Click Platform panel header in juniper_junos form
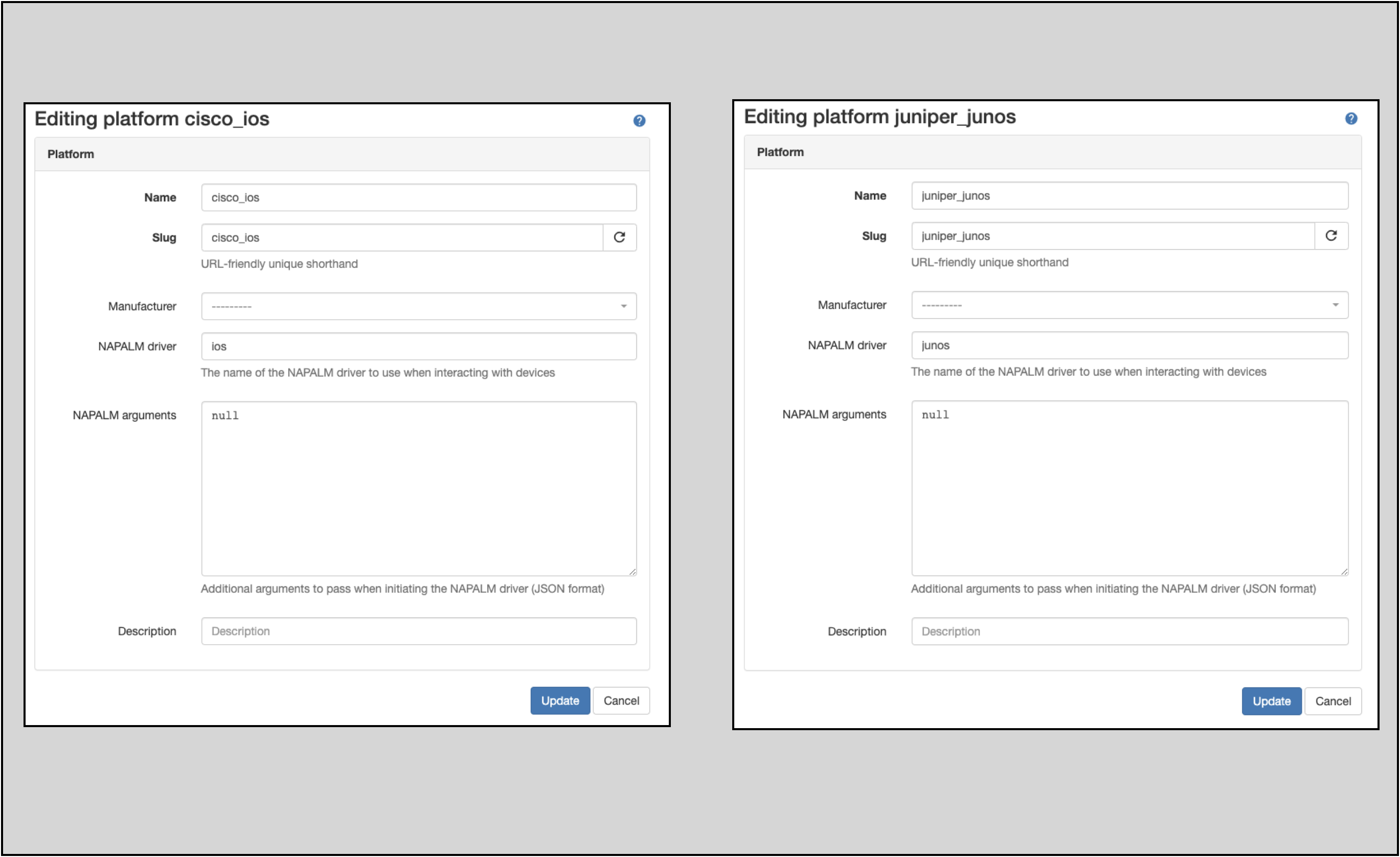 (1053, 152)
